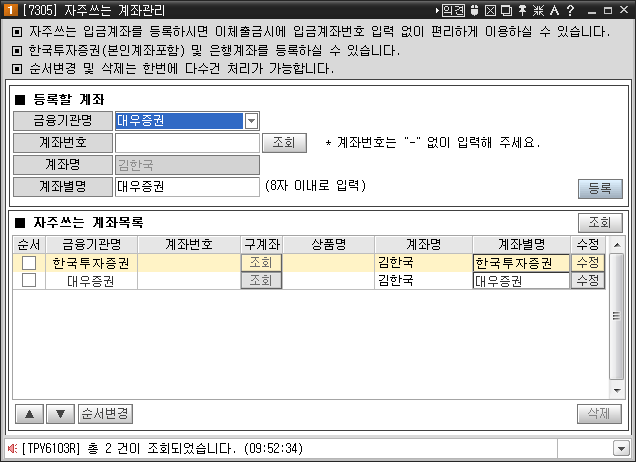Click the 수정 column header
Screen dimensions: 636x462
click(588, 245)
